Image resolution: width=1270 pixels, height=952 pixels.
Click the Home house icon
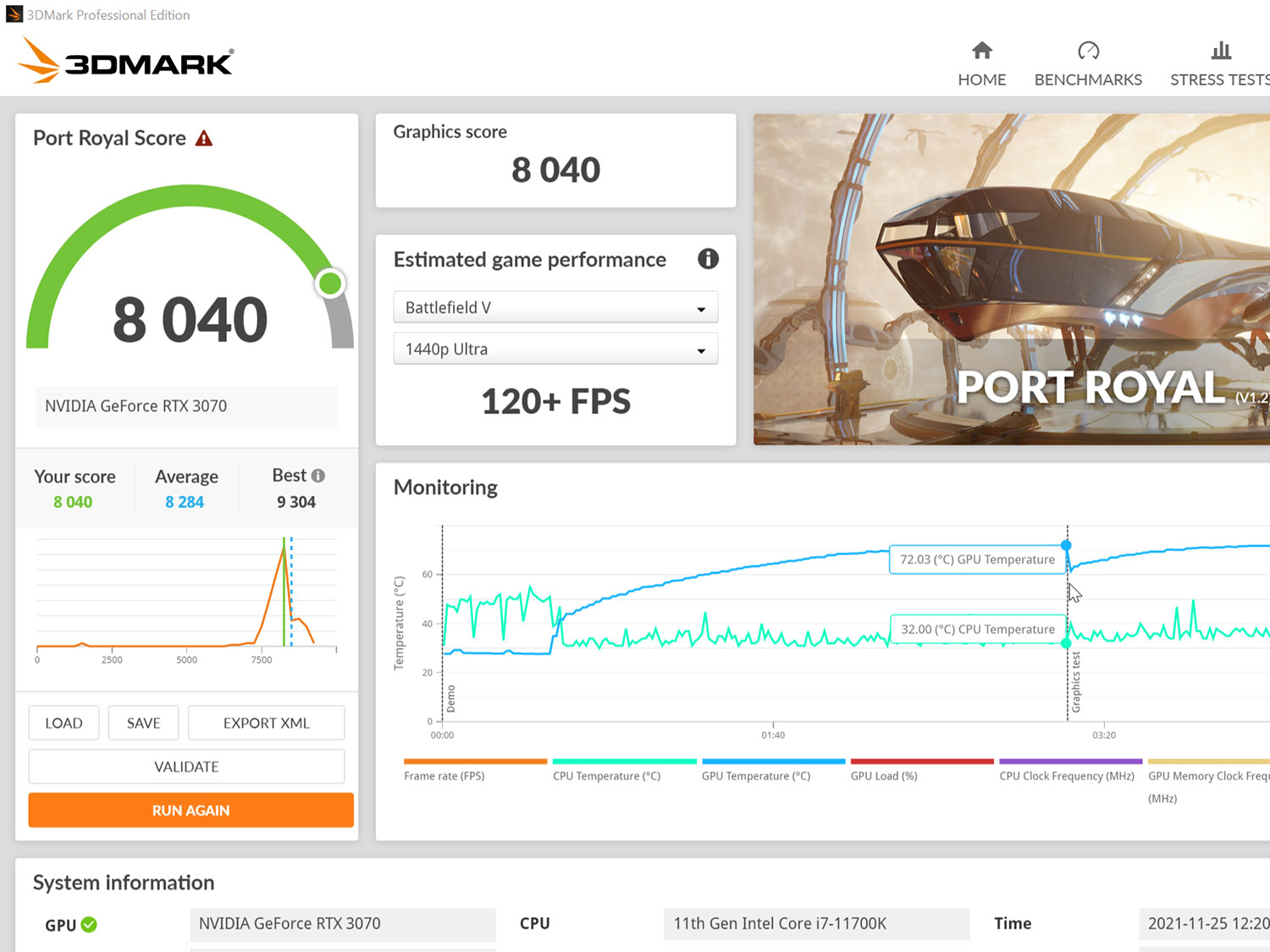click(982, 51)
